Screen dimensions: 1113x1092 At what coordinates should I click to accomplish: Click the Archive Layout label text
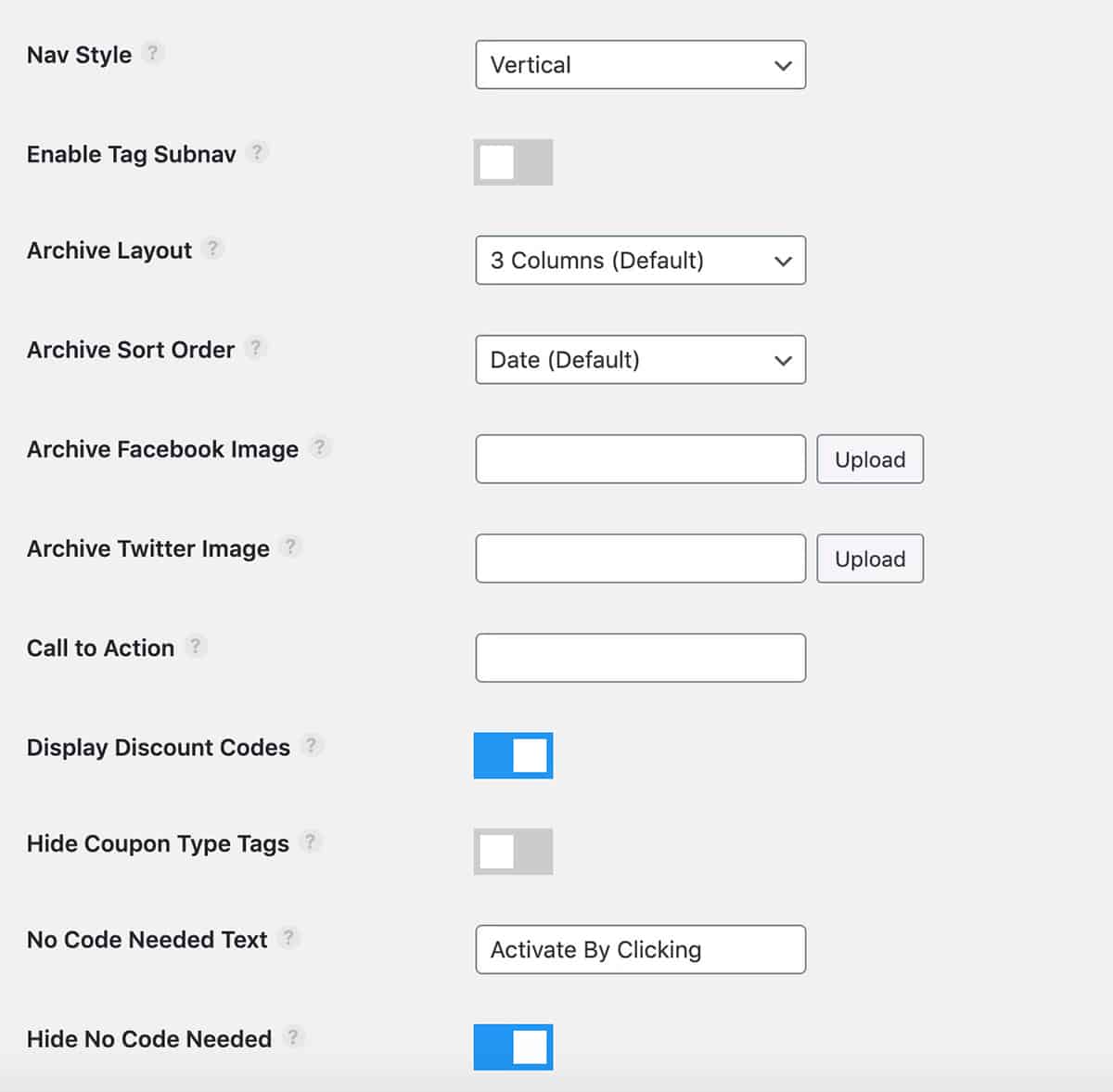pos(109,251)
